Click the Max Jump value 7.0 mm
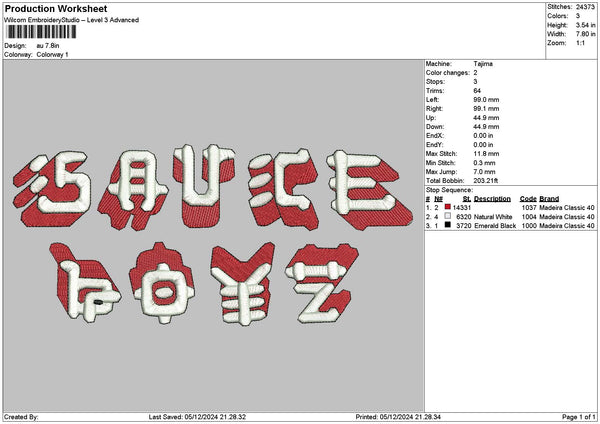 point(484,172)
